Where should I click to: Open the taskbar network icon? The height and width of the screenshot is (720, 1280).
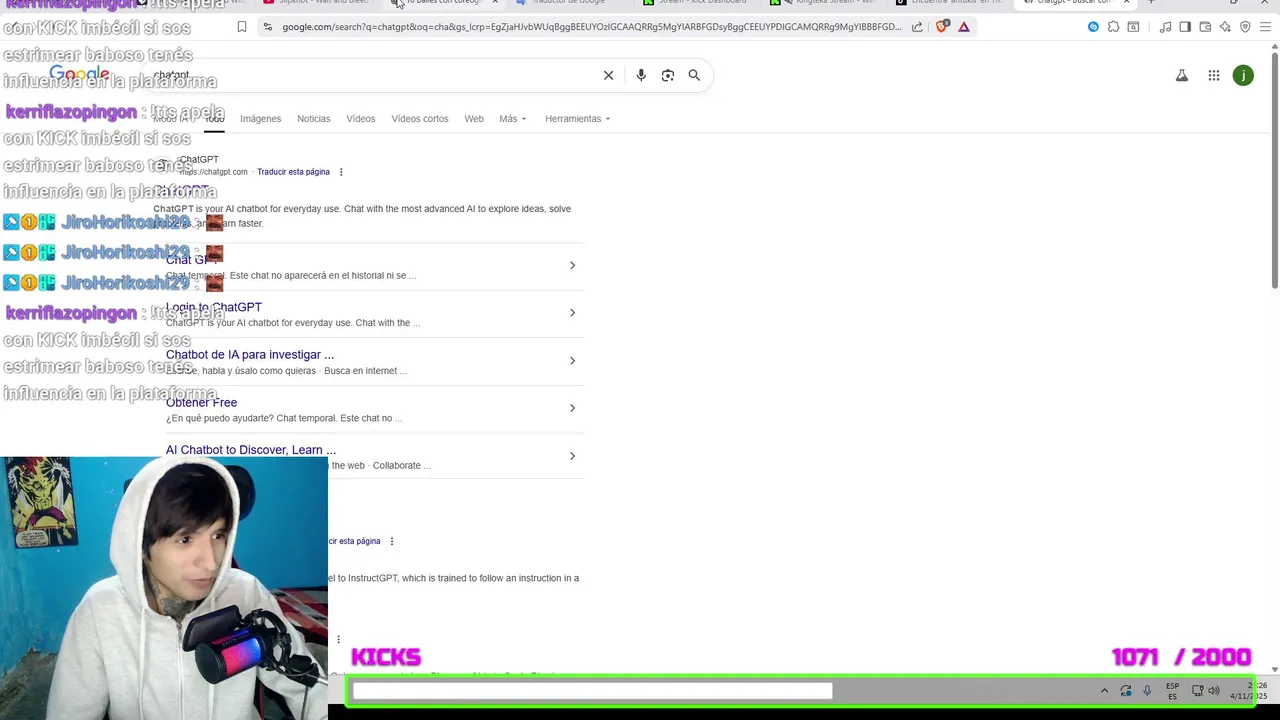(x=1197, y=690)
